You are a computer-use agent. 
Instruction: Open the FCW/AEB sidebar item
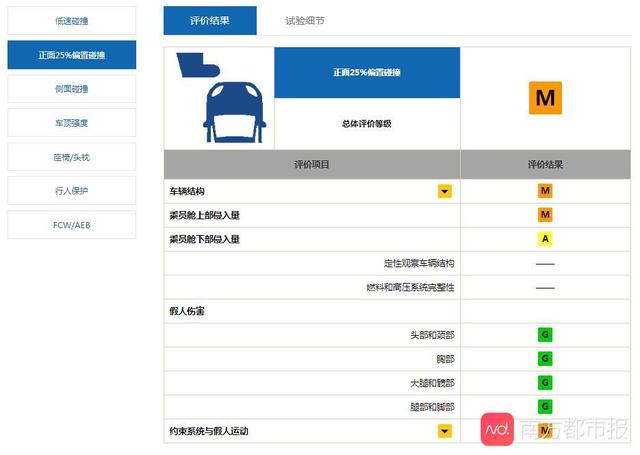pos(71,225)
